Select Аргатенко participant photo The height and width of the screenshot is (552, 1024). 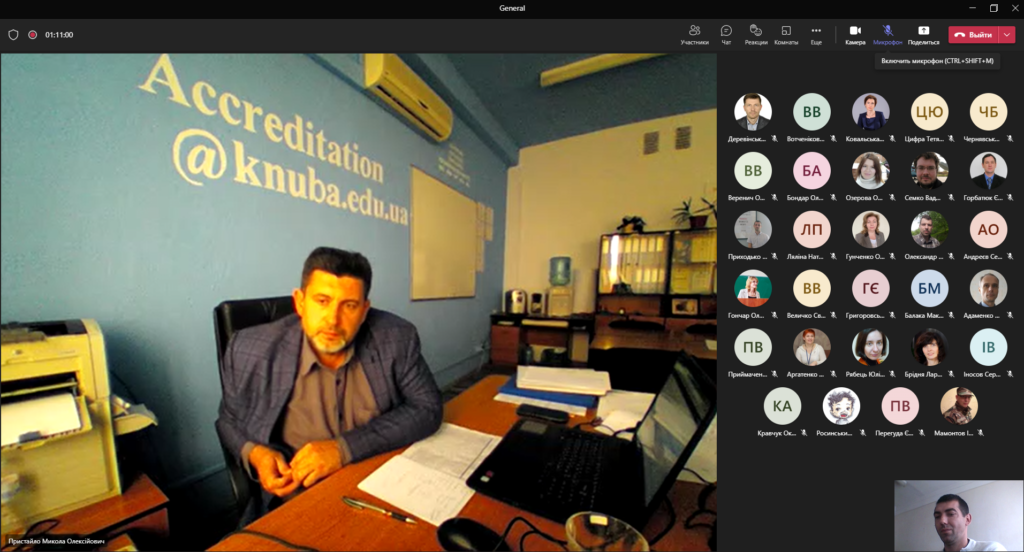(x=812, y=347)
